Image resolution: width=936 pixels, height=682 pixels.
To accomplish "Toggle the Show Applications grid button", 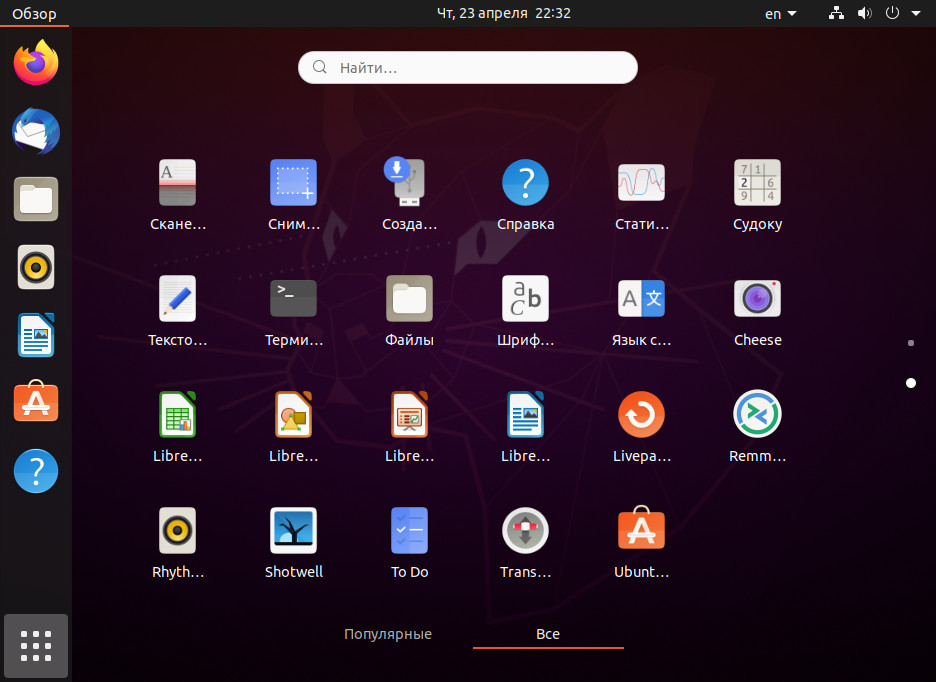I will coord(36,646).
